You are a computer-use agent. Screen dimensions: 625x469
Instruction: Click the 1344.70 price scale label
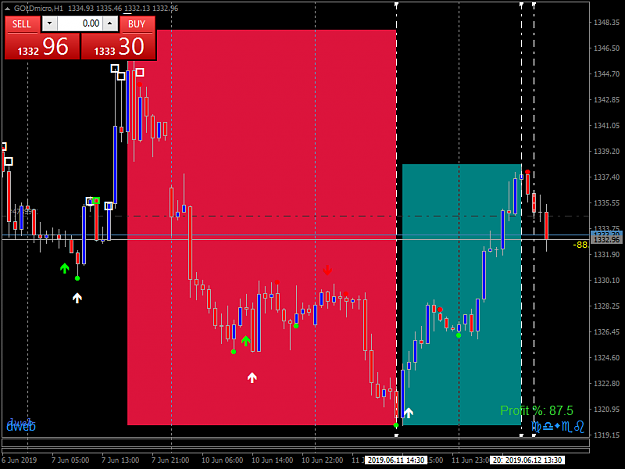pyautogui.click(x=607, y=74)
